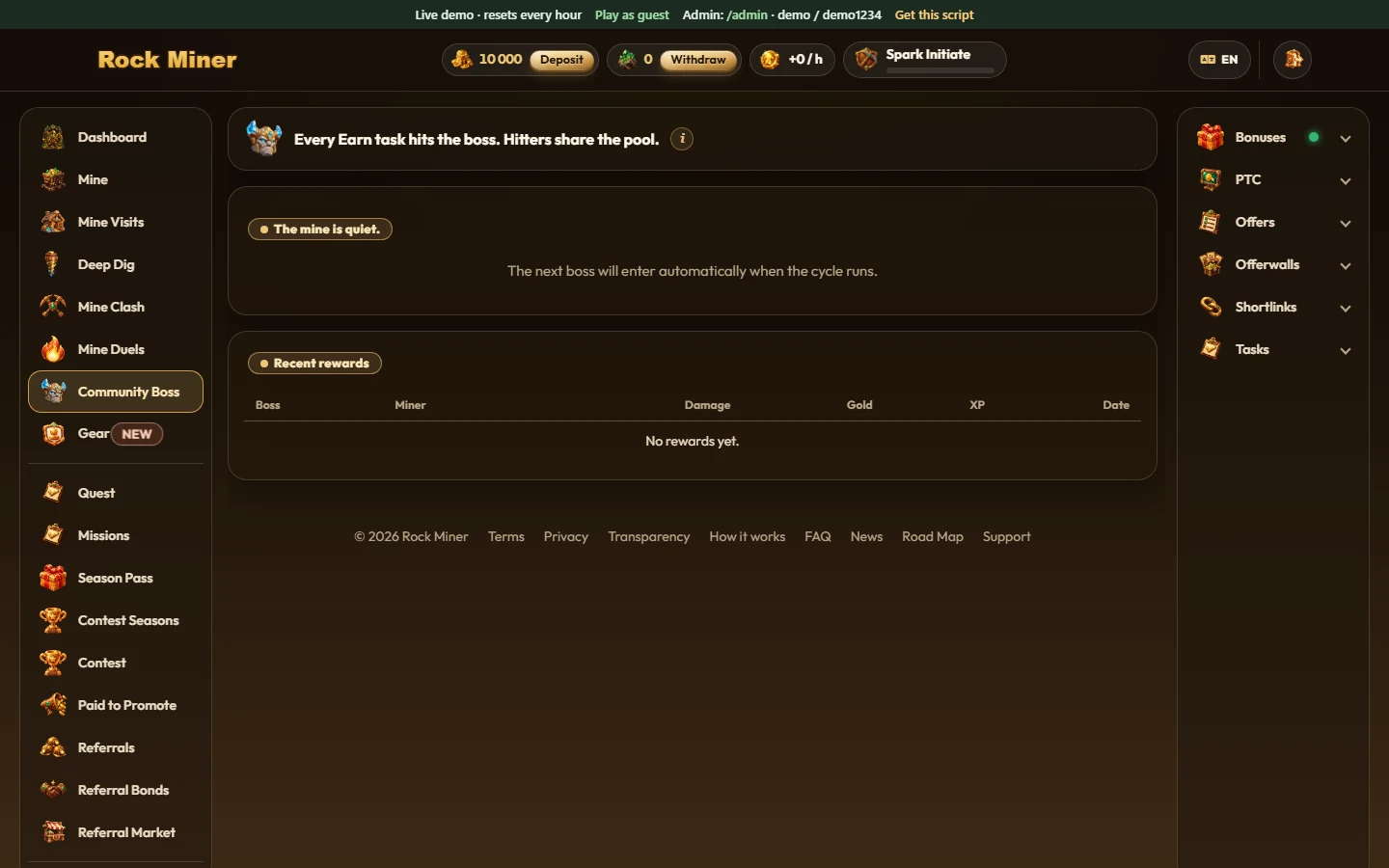Expand the Offerwalls section chevron

[1346, 265]
